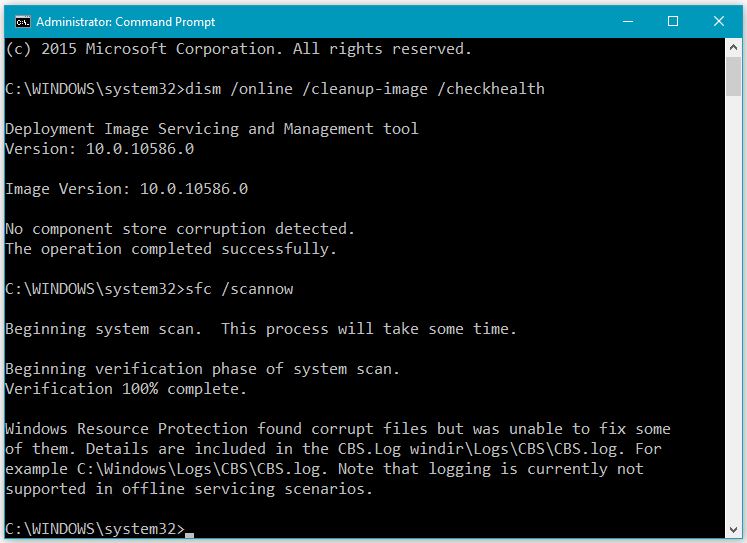
Task: Click the scrollbar down arrow
Action: coord(733,530)
